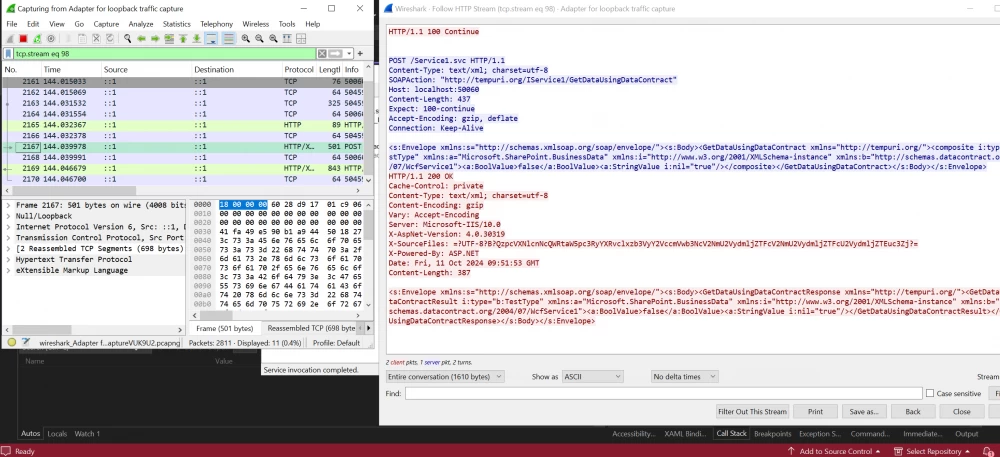Click Select Repository in status bar
Screen dimensions: 1000x457
(x=931, y=451)
